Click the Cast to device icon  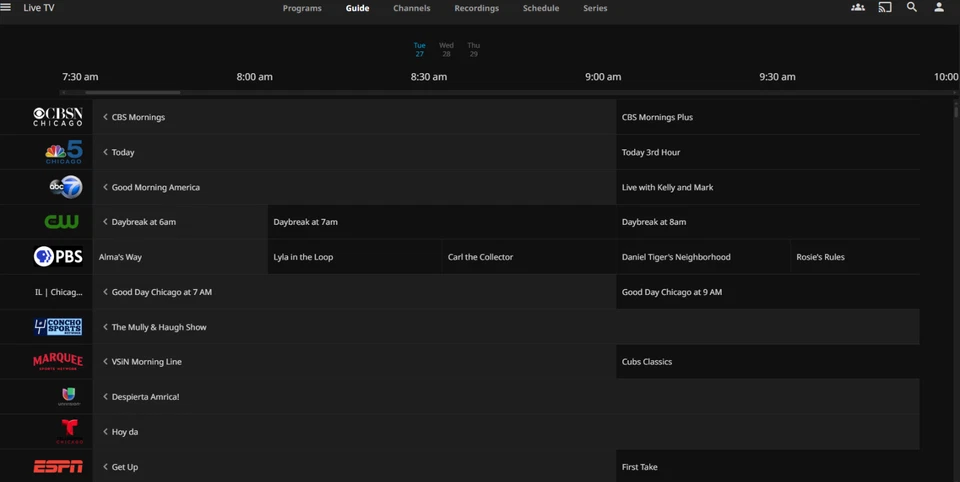point(885,7)
